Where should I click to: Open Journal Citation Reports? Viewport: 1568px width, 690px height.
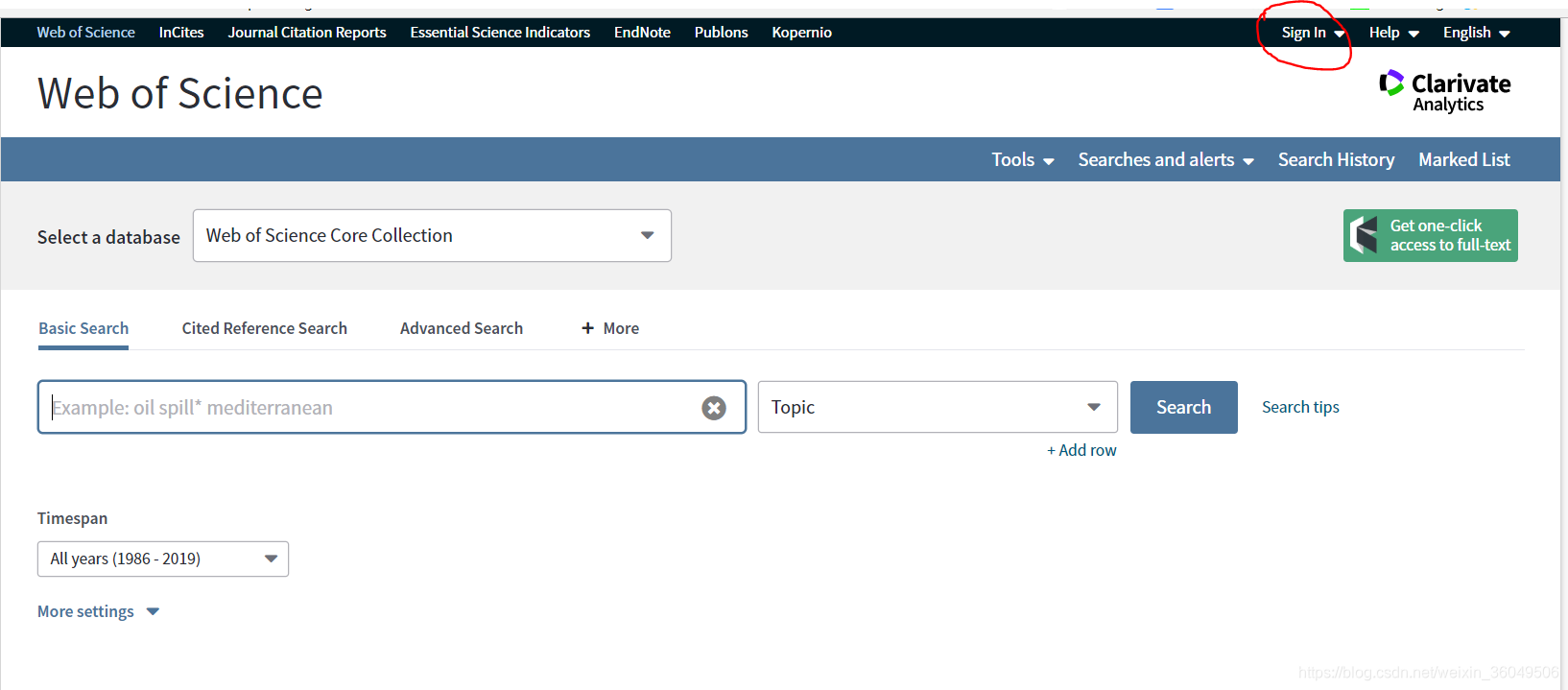point(307,33)
